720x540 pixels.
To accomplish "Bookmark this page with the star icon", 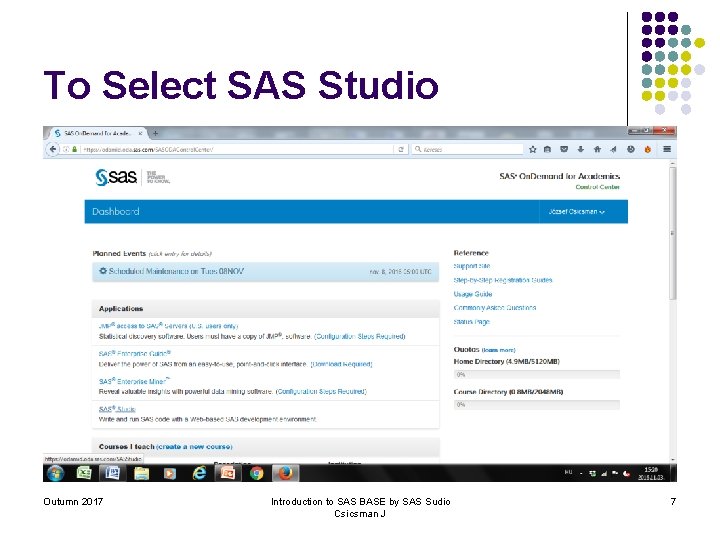I will click(533, 150).
